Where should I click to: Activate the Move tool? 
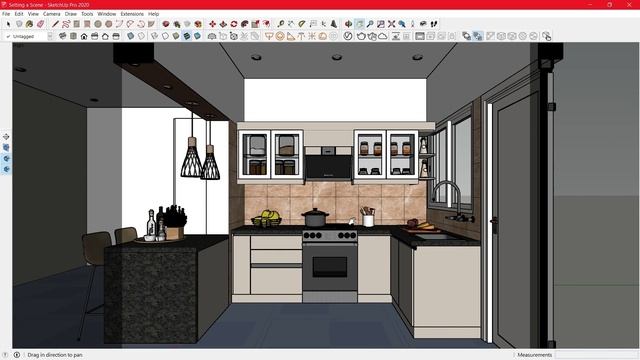point(212,24)
